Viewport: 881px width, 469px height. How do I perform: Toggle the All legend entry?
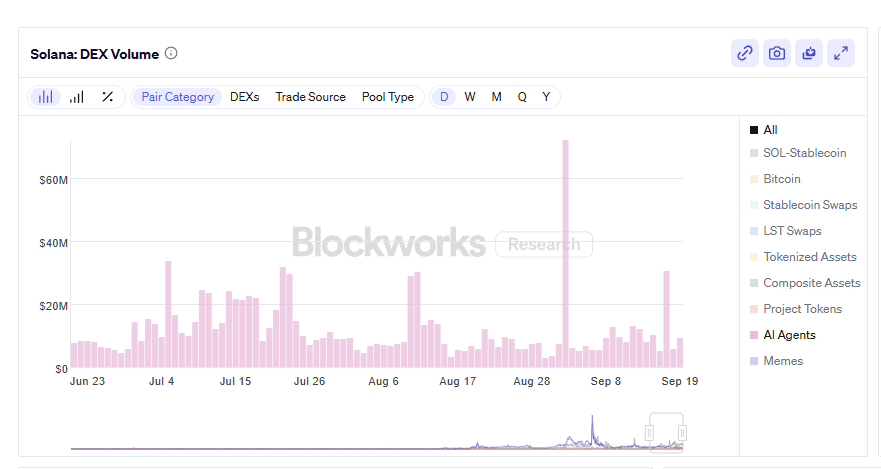tap(764, 130)
